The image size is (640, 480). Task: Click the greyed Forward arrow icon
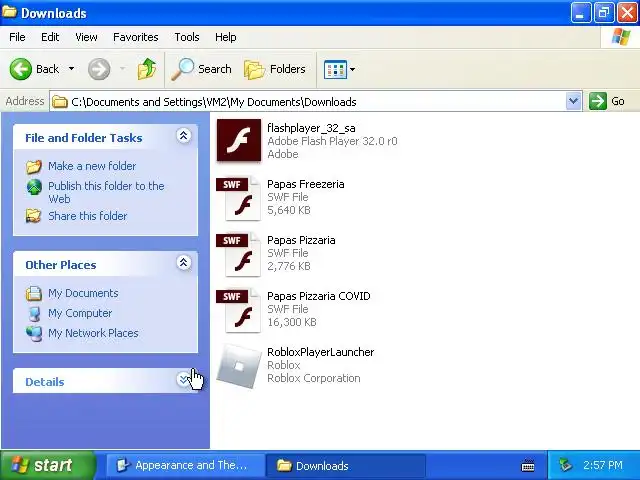pyautogui.click(x=99, y=69)
